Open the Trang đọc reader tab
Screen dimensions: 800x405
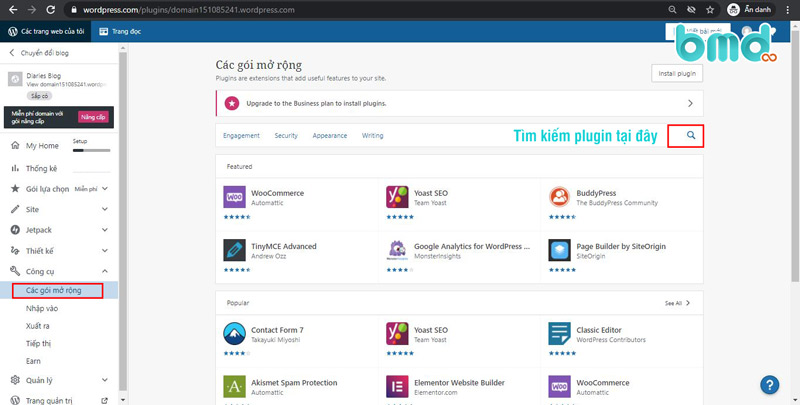click(120, 31)
